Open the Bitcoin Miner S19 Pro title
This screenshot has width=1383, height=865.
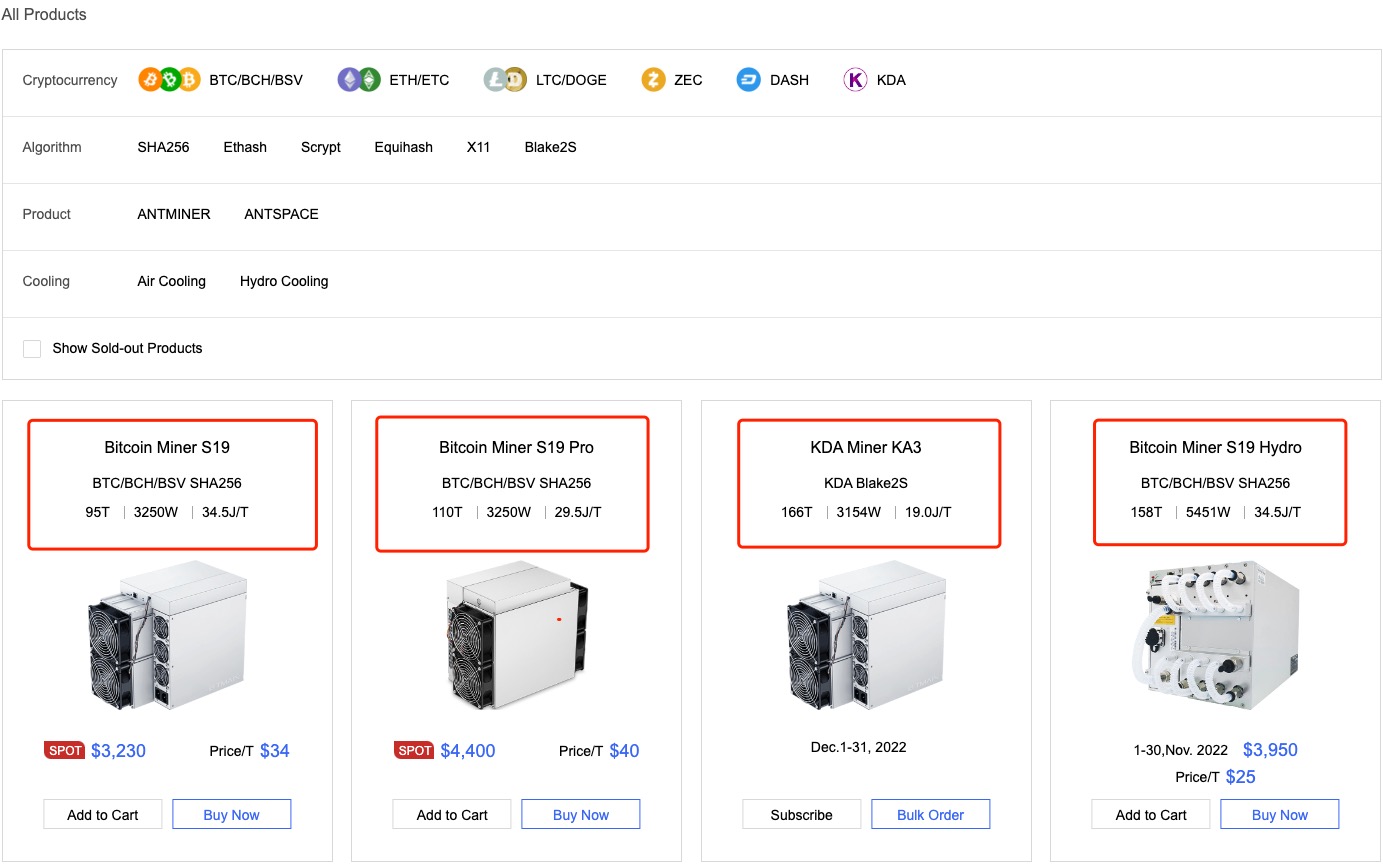[517, 447]
